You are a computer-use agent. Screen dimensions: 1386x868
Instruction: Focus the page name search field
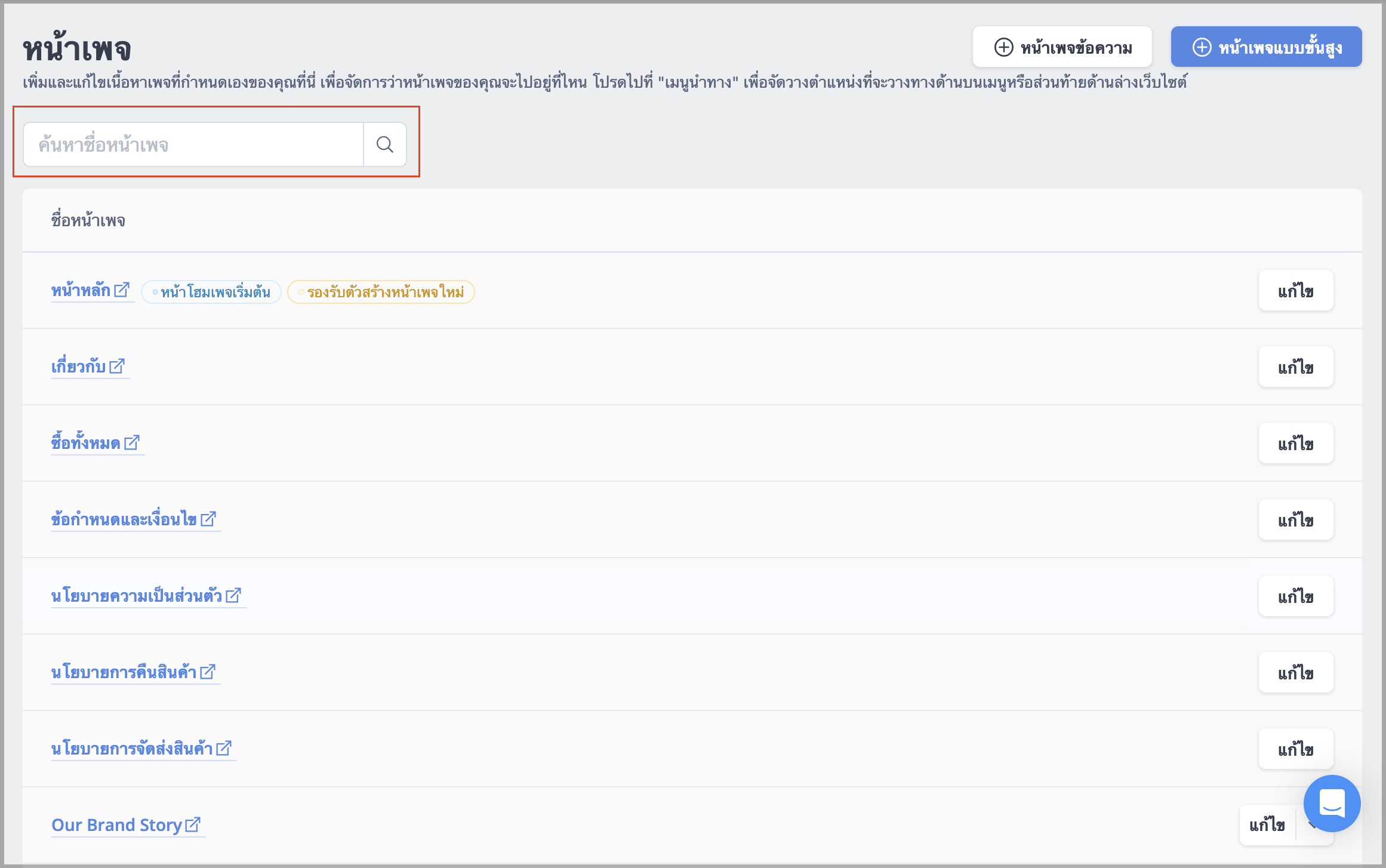click(193, 144)
